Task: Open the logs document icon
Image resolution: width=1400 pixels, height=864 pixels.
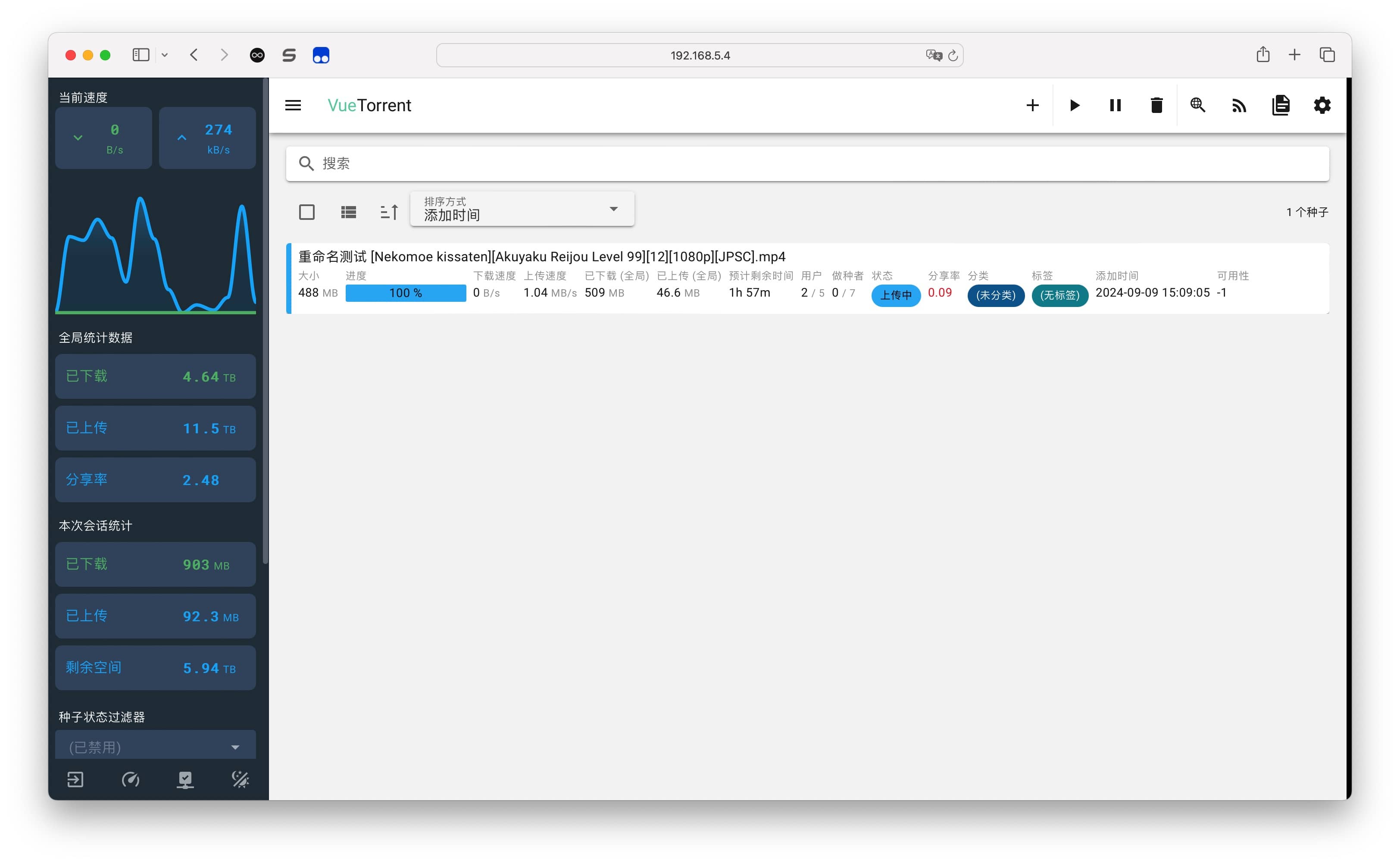Action: pyautogui.click(x=1281, y=105)
